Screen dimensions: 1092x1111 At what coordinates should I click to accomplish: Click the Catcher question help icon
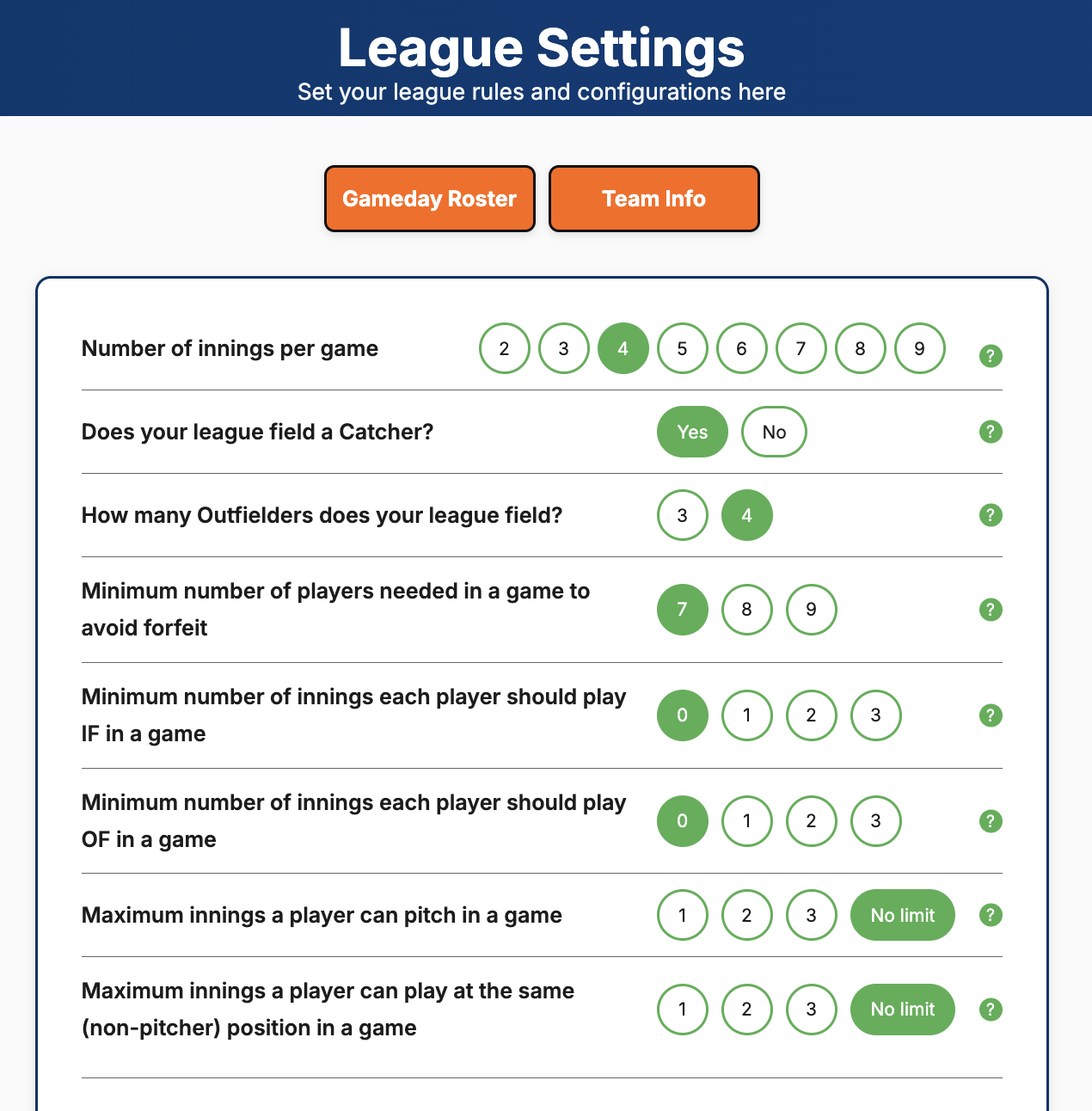point(991,432)
